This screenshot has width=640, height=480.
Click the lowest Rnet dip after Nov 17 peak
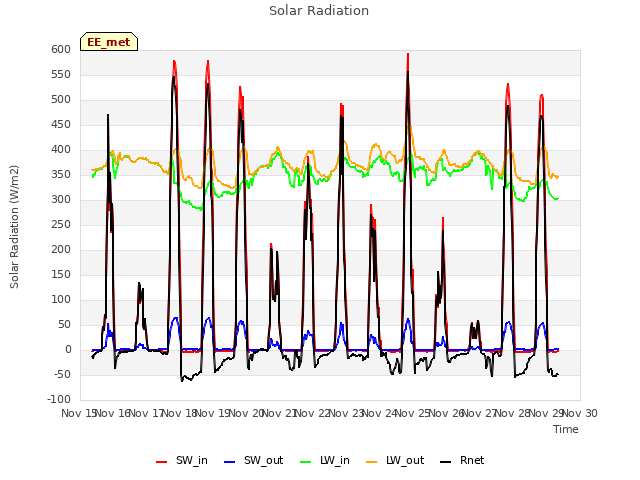tap(182, 381)
